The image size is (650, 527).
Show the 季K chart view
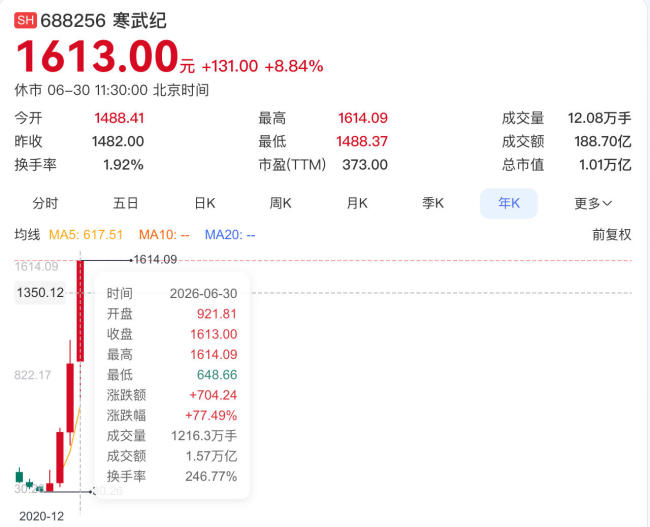click(433, 203)
